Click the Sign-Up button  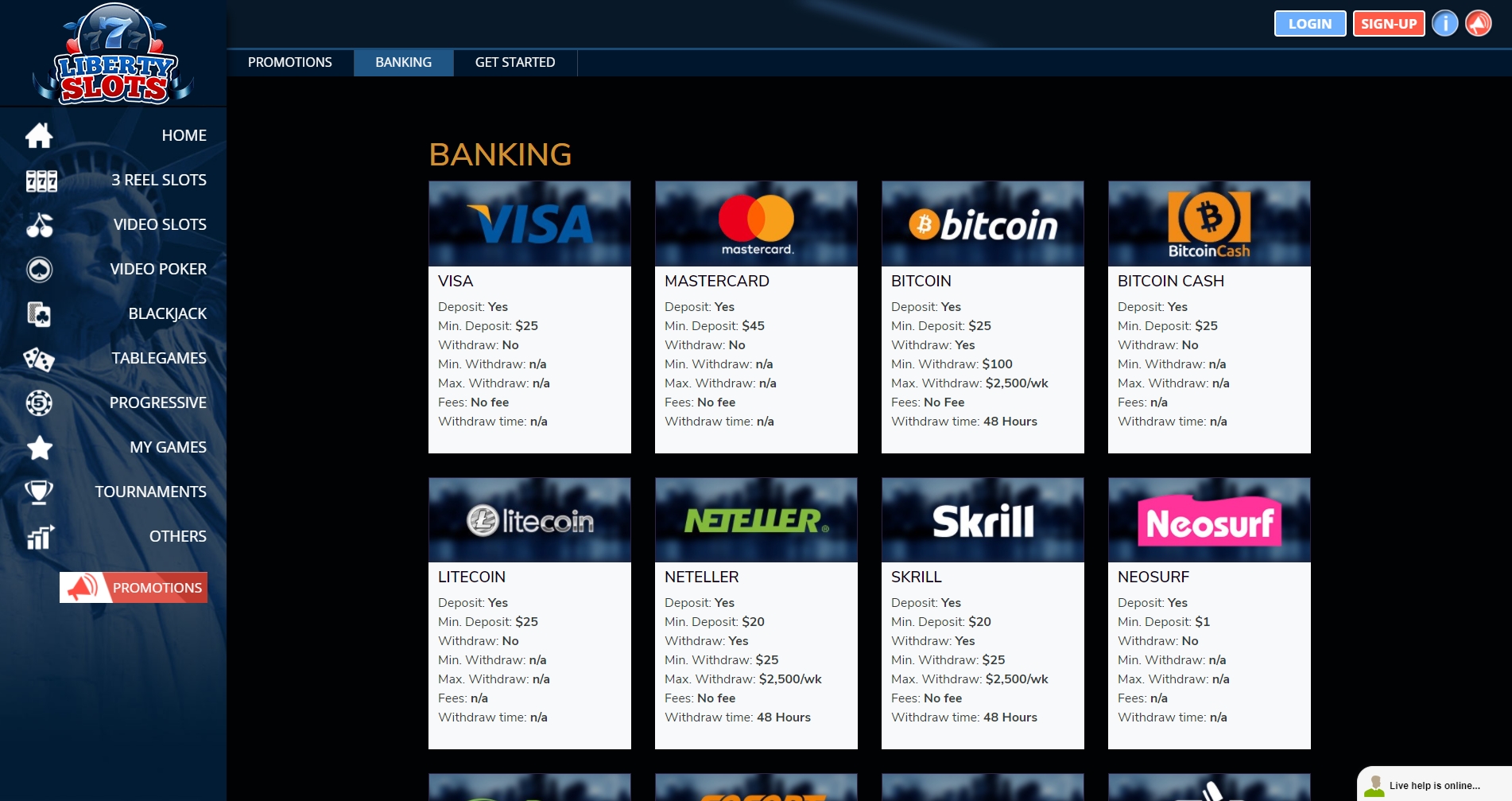[1389, 24]
